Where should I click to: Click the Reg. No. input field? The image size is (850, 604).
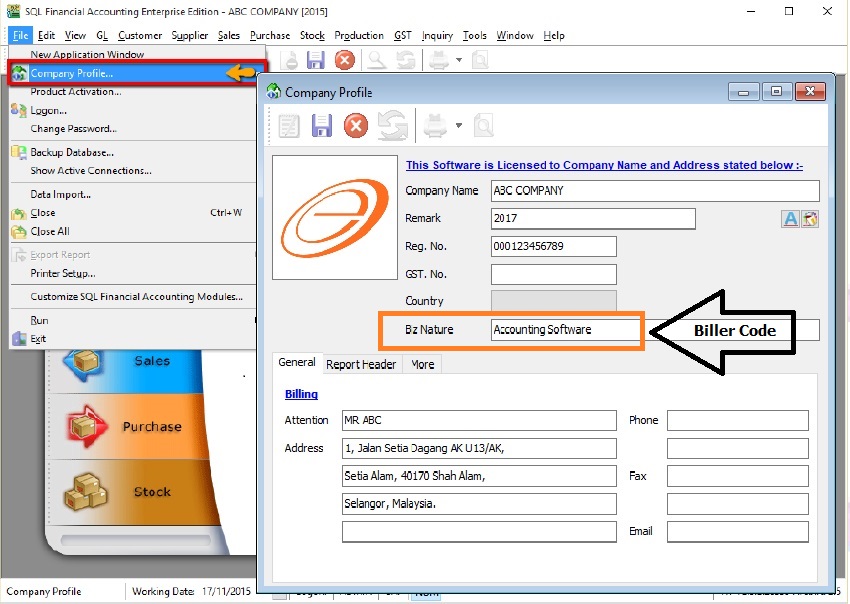click(x=553, y=246)
